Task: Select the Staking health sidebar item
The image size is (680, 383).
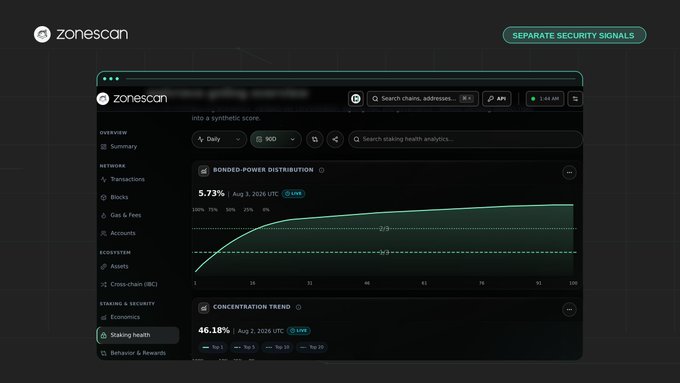Action: 138,335
